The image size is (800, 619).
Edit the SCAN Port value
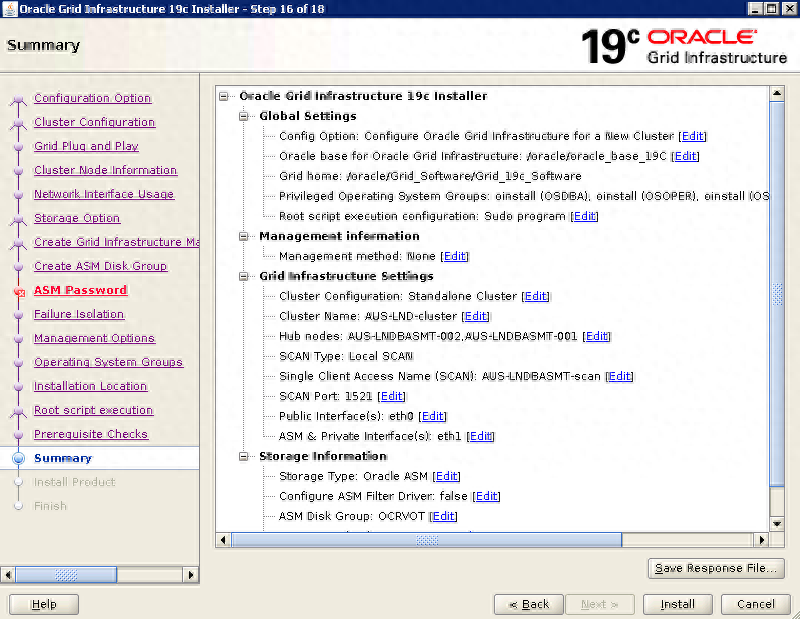coord(391,396)
